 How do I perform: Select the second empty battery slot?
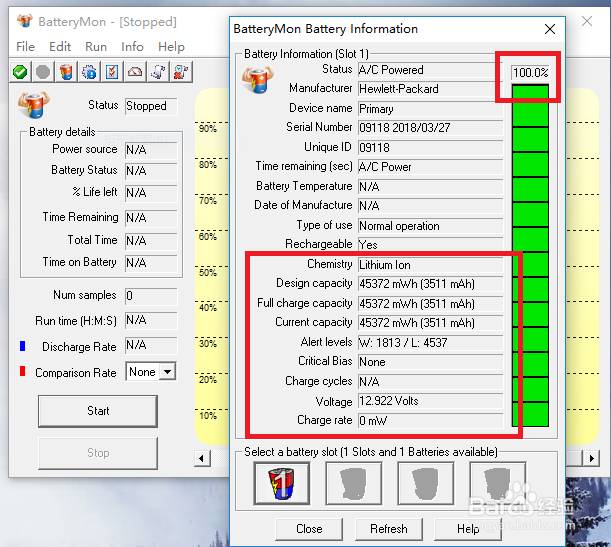pos(354,483)
